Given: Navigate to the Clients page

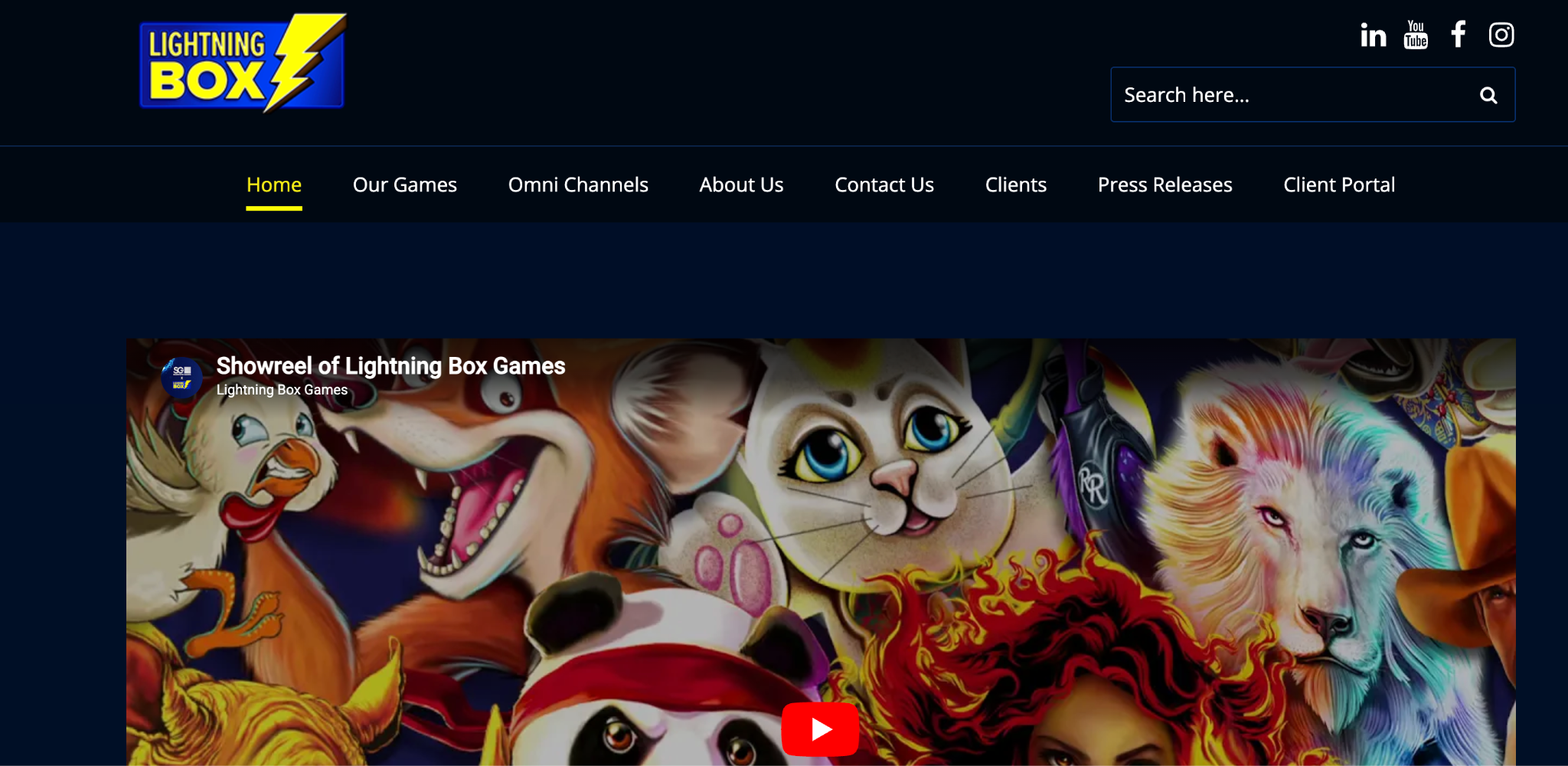Looking at the screenshot, I should [1016, 185].
